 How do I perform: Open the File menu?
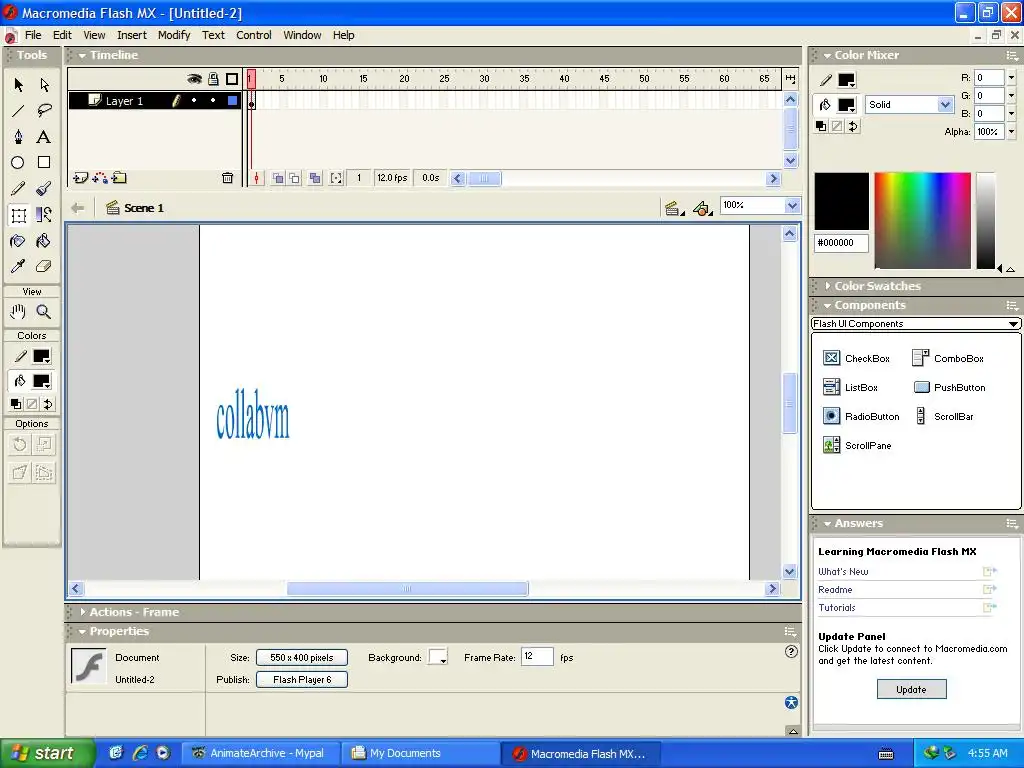coord(33,35)
